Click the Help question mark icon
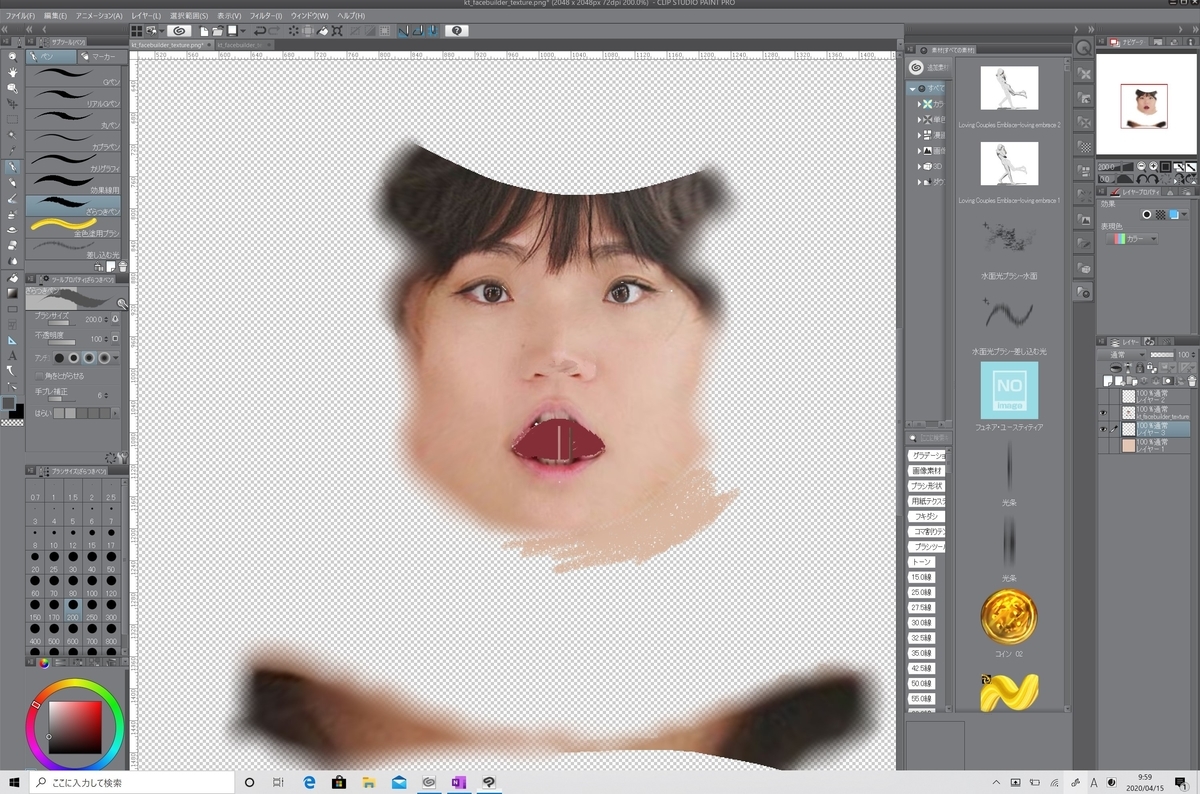 (x=457, y=31)
